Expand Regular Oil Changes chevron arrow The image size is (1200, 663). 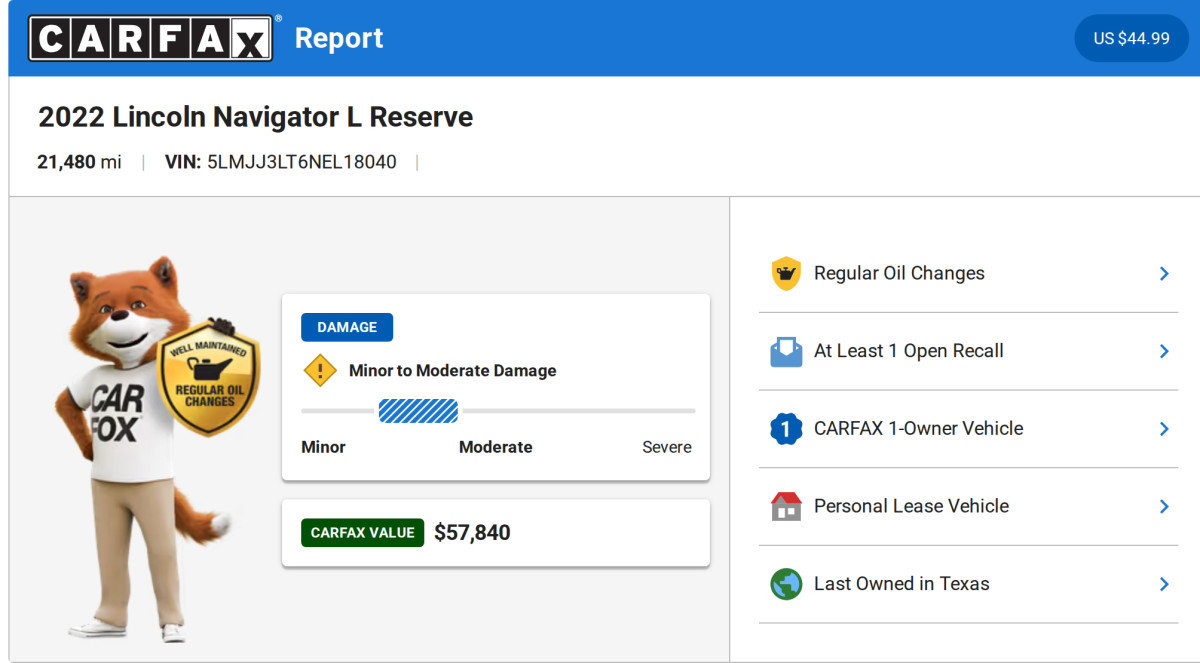tap(1164, 274)
